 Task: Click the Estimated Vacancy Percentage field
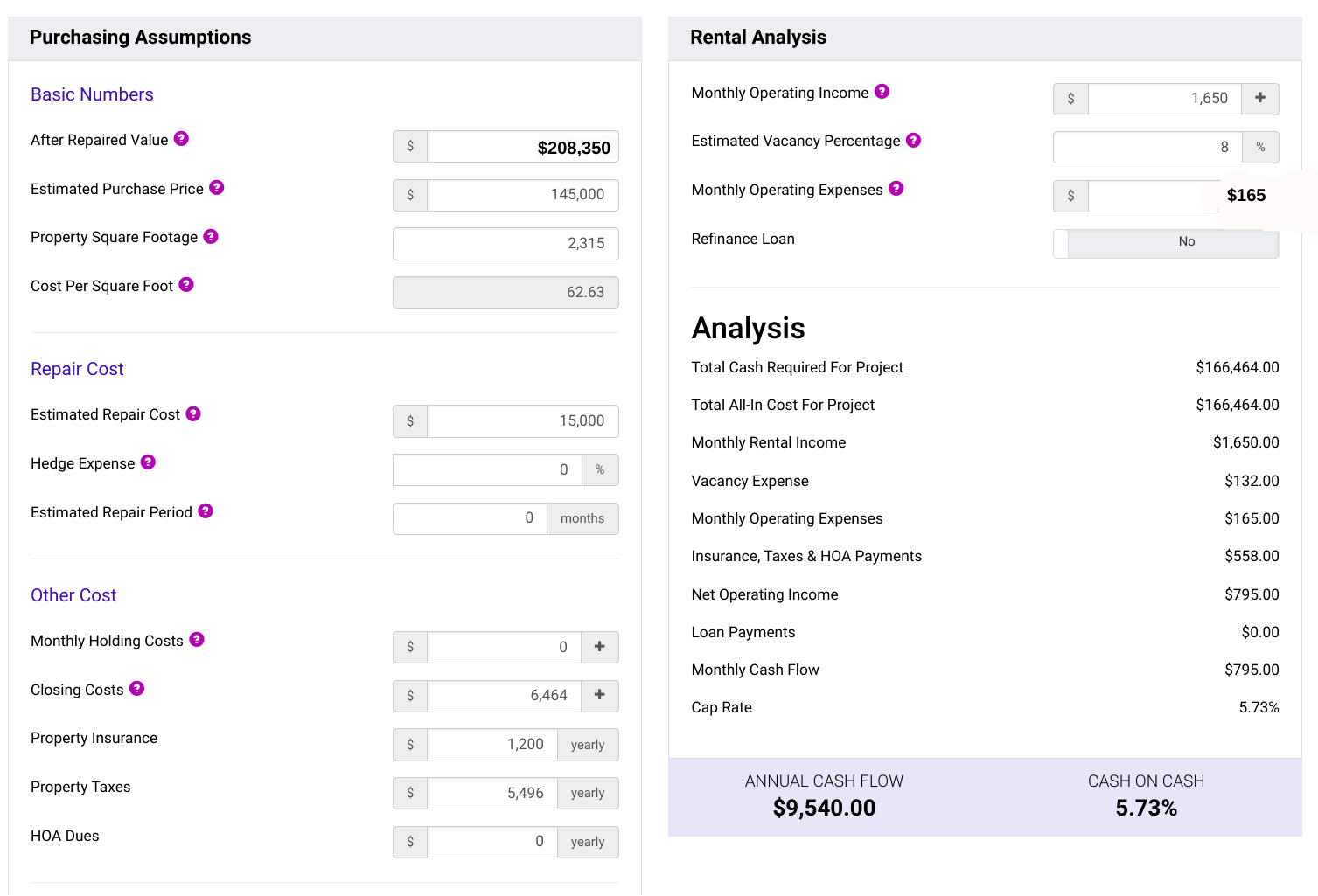(1147, 148)
